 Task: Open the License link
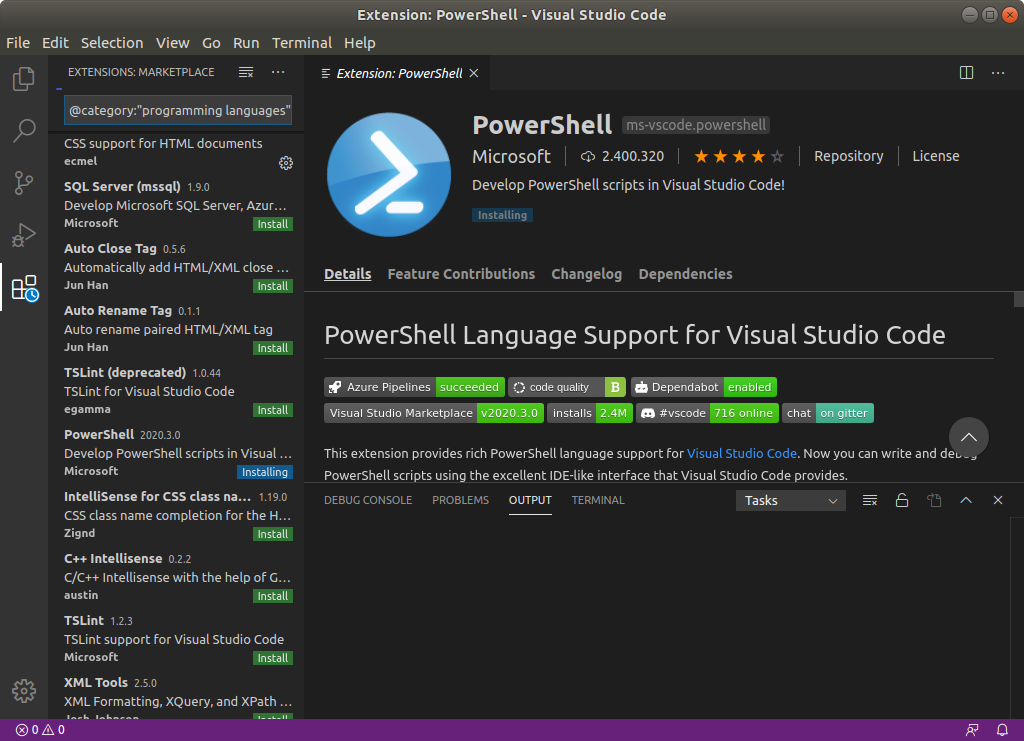(936, 156)
